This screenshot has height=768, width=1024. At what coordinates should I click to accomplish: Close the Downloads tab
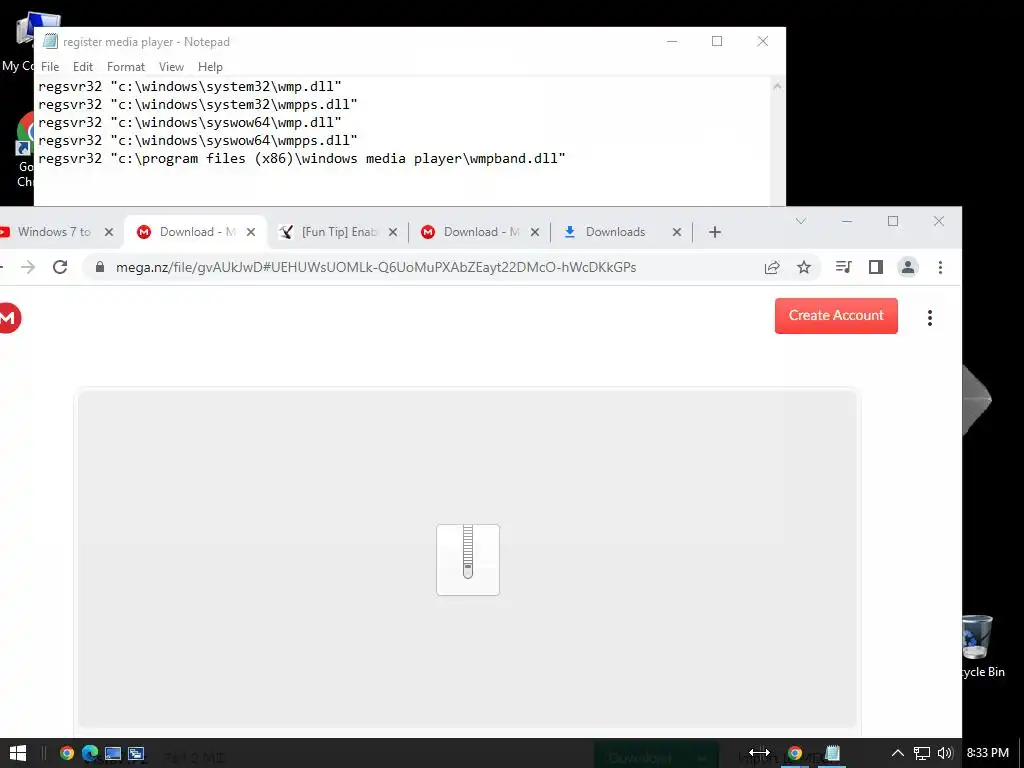[677, 232]
